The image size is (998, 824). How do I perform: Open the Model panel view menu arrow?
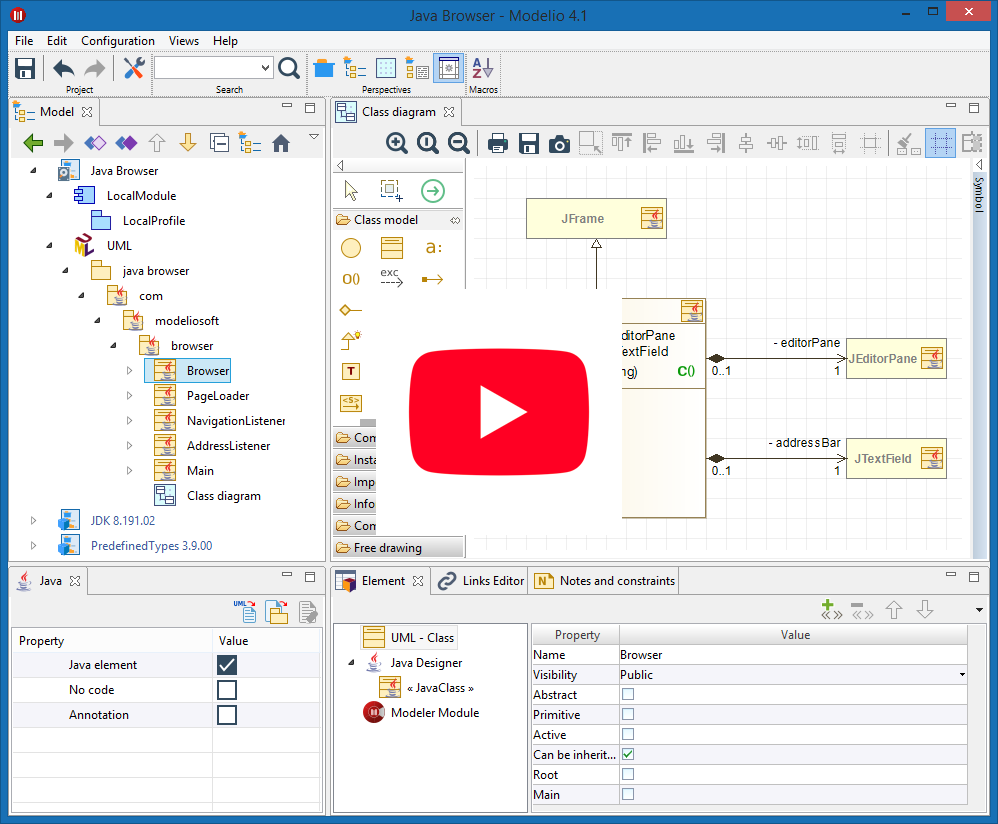click(314, 136)
